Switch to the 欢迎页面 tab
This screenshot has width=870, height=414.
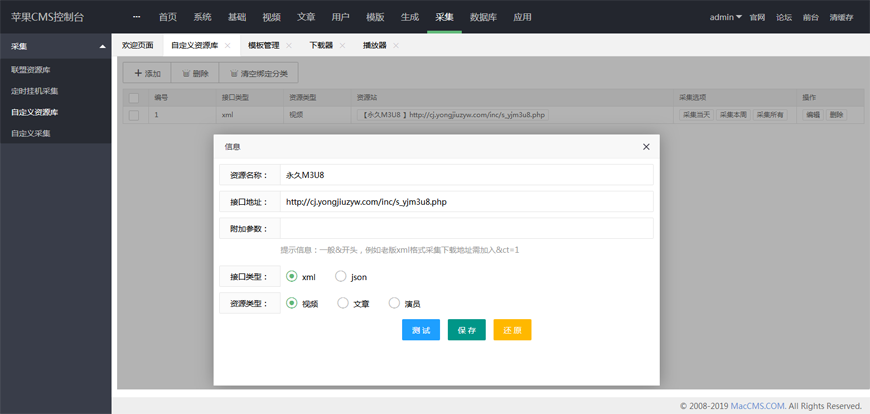click(x=138, y=46)
